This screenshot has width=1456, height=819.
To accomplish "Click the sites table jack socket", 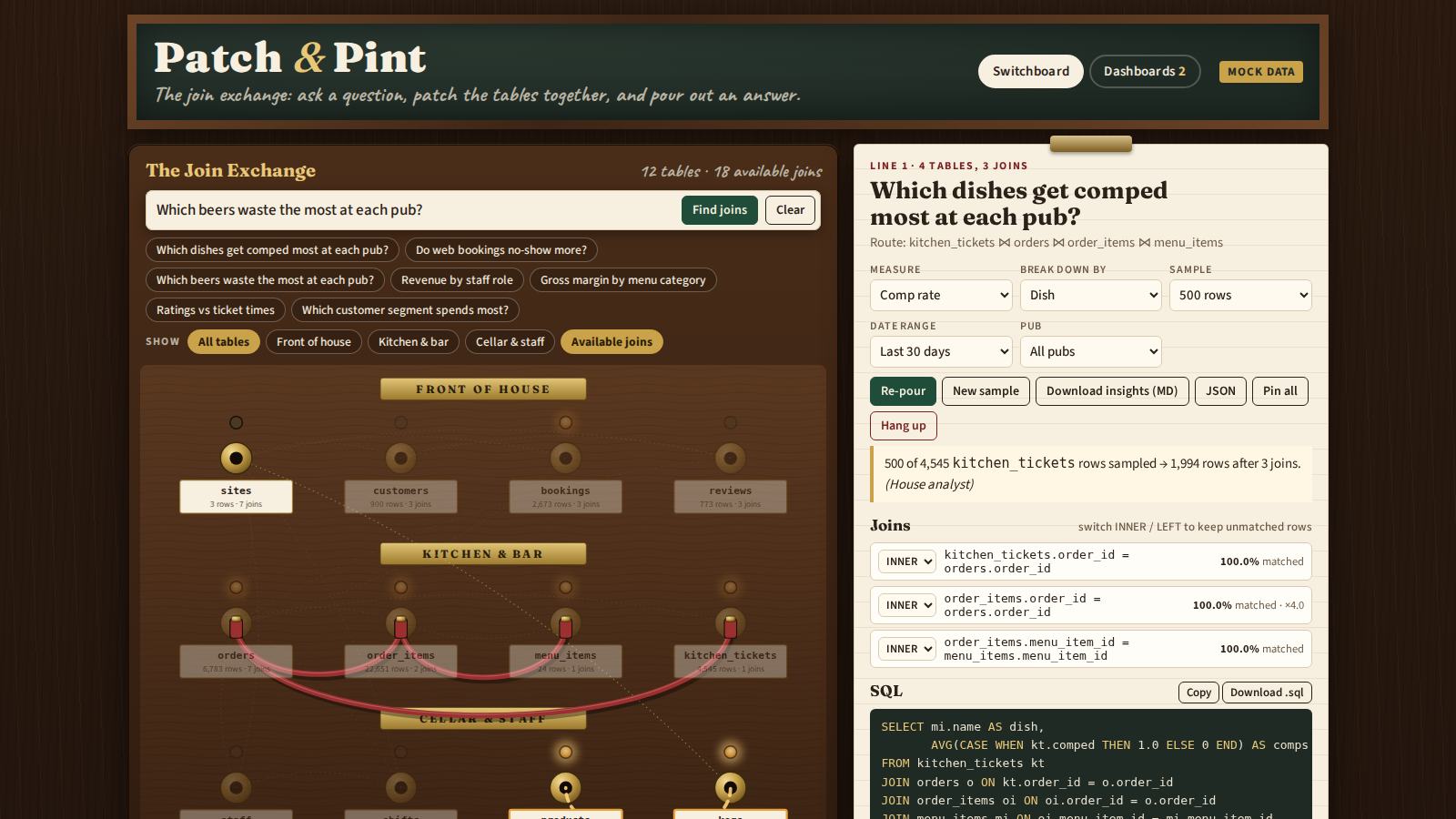I will [x=236, y=458].
